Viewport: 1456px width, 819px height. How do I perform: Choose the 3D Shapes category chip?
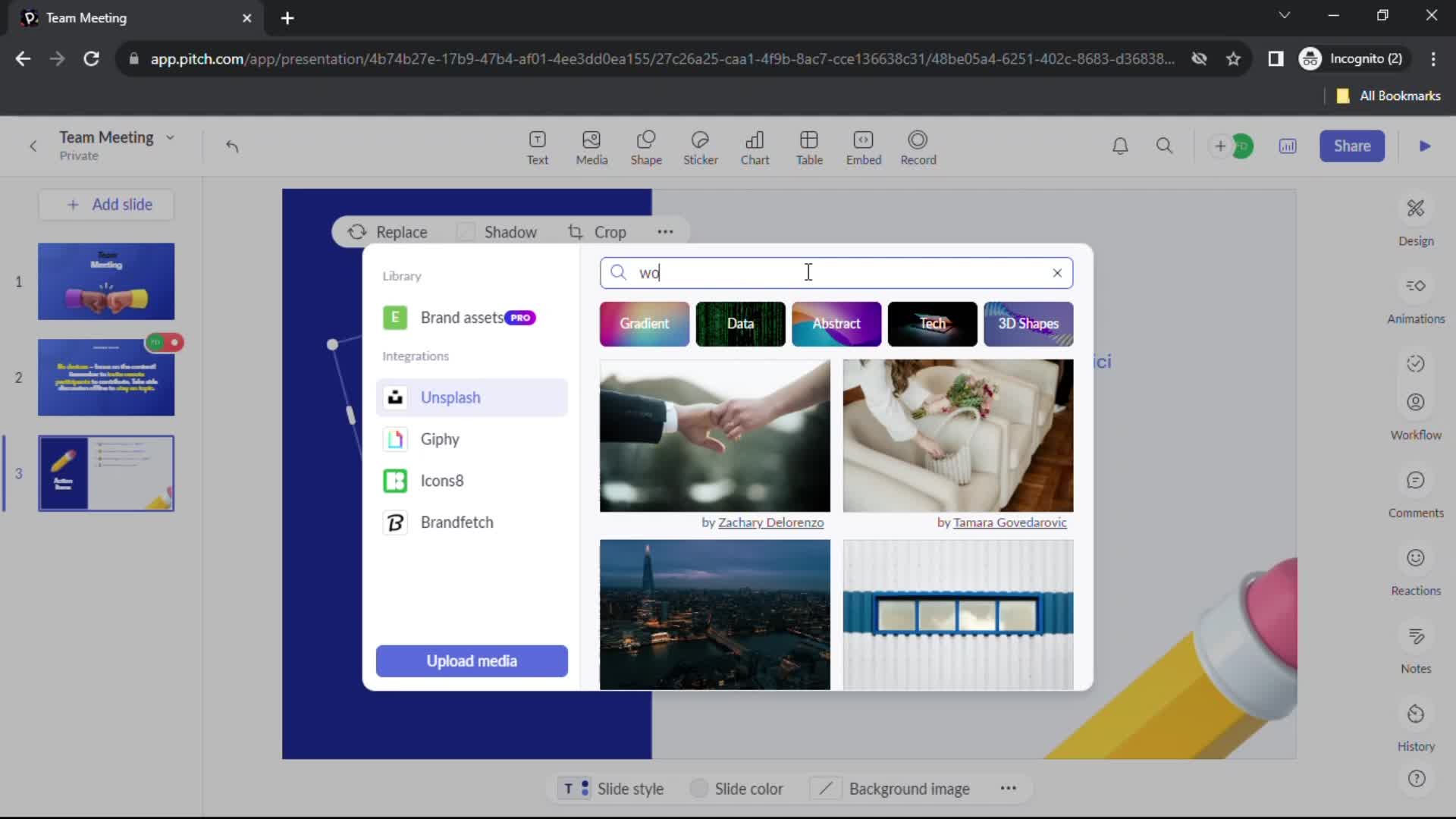1028,324
